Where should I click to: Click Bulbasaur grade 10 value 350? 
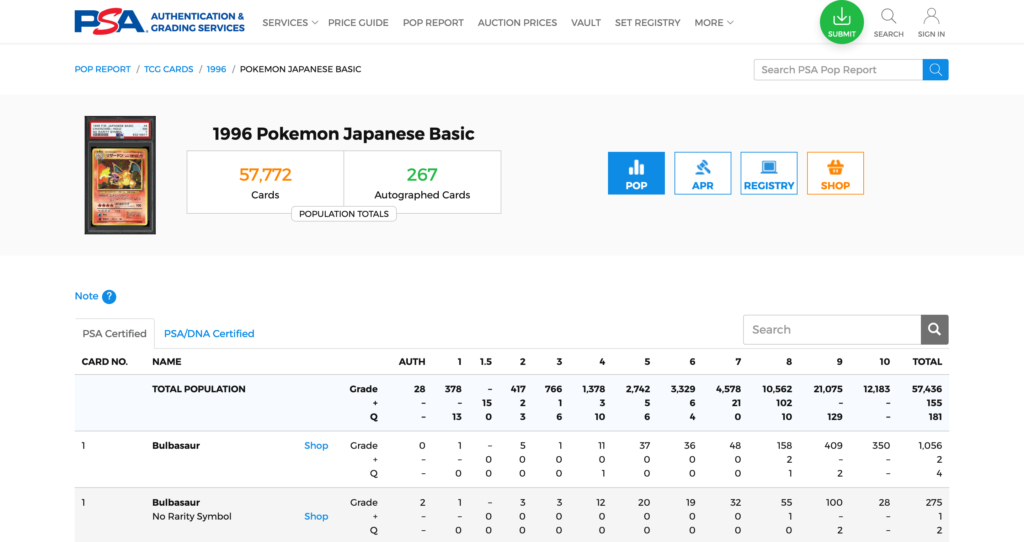click(881, 446)
